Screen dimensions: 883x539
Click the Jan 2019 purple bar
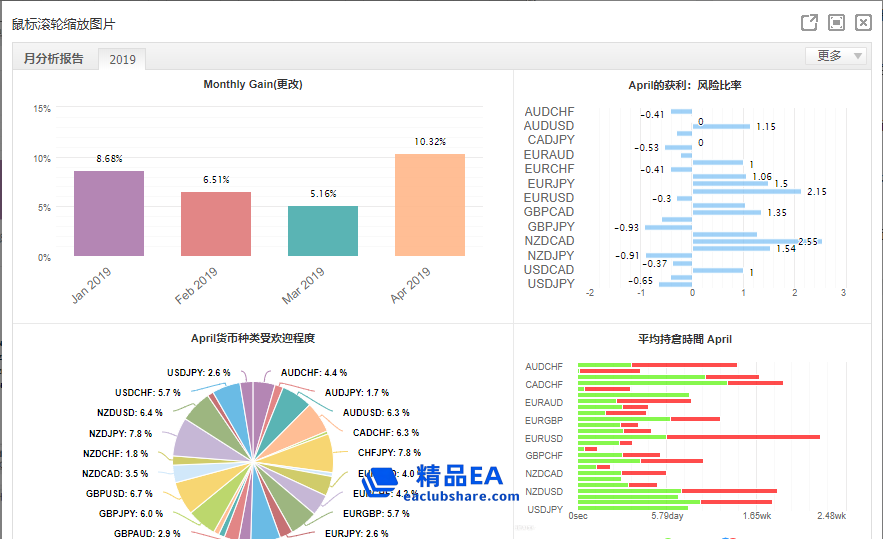click(109, 213)
